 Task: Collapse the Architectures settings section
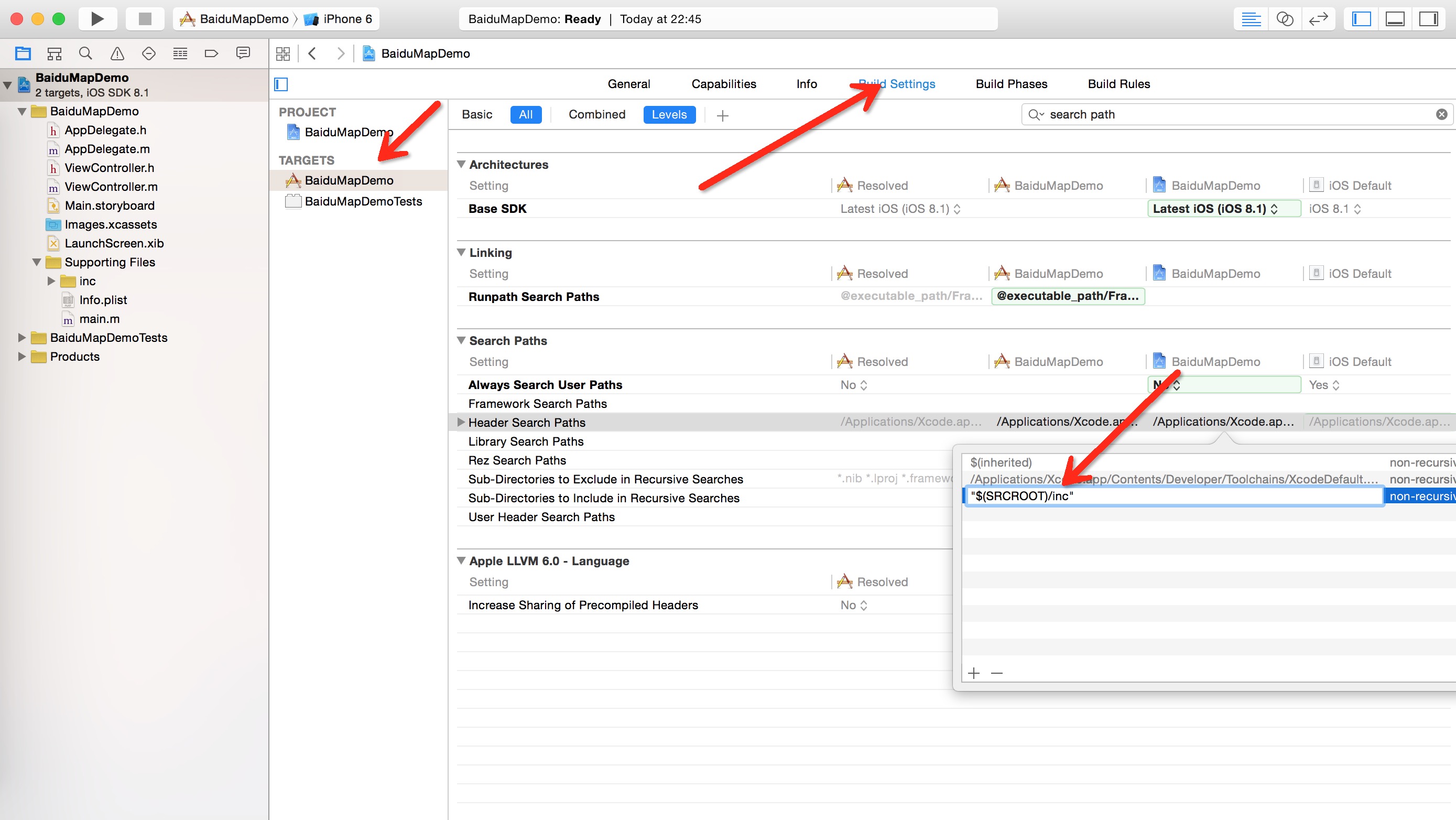[x=461, y=165]
